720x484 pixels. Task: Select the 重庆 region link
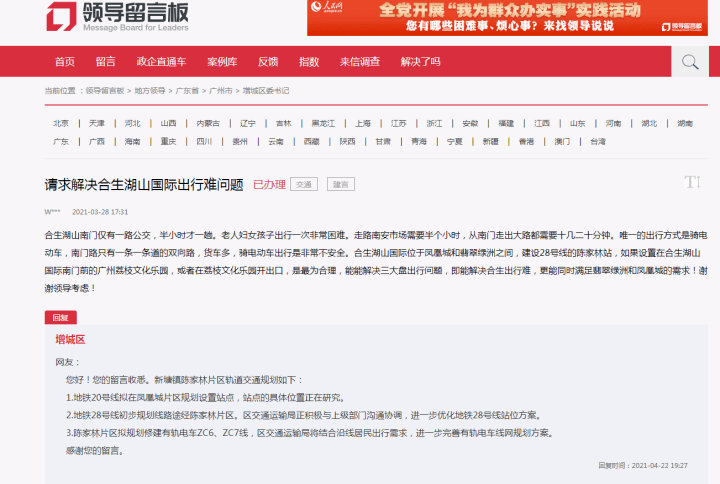coord(168,142)
